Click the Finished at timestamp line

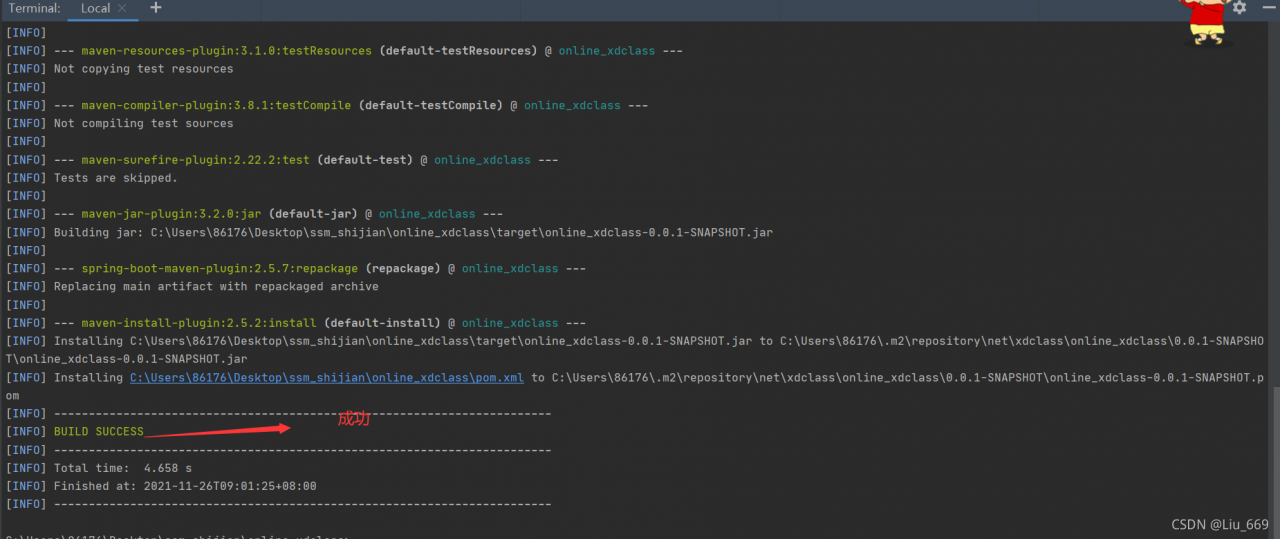(185, 486)
